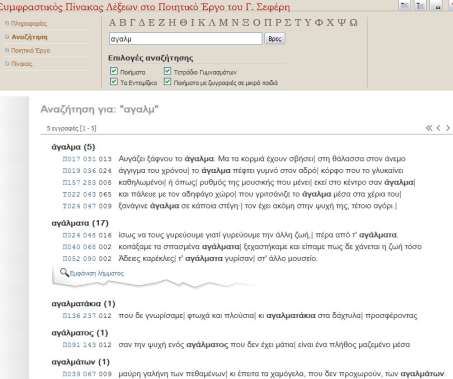
Task: Open Ποιητικό Έργο in the sidebar menu
Action: coord(30,51)
